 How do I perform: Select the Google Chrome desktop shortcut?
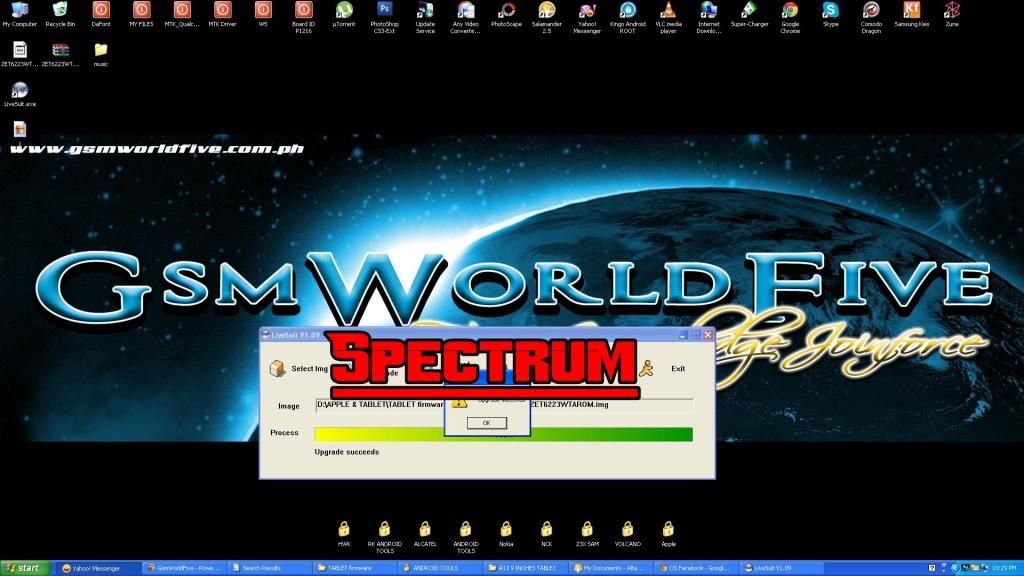pos(790,17)
